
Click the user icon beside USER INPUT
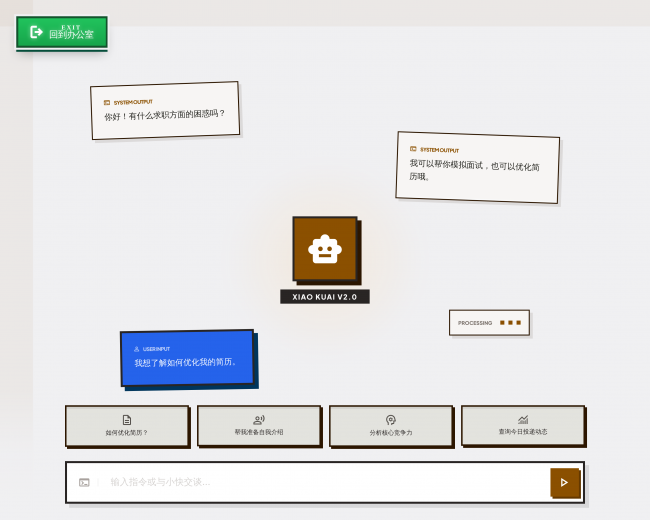tap(136, 349)
